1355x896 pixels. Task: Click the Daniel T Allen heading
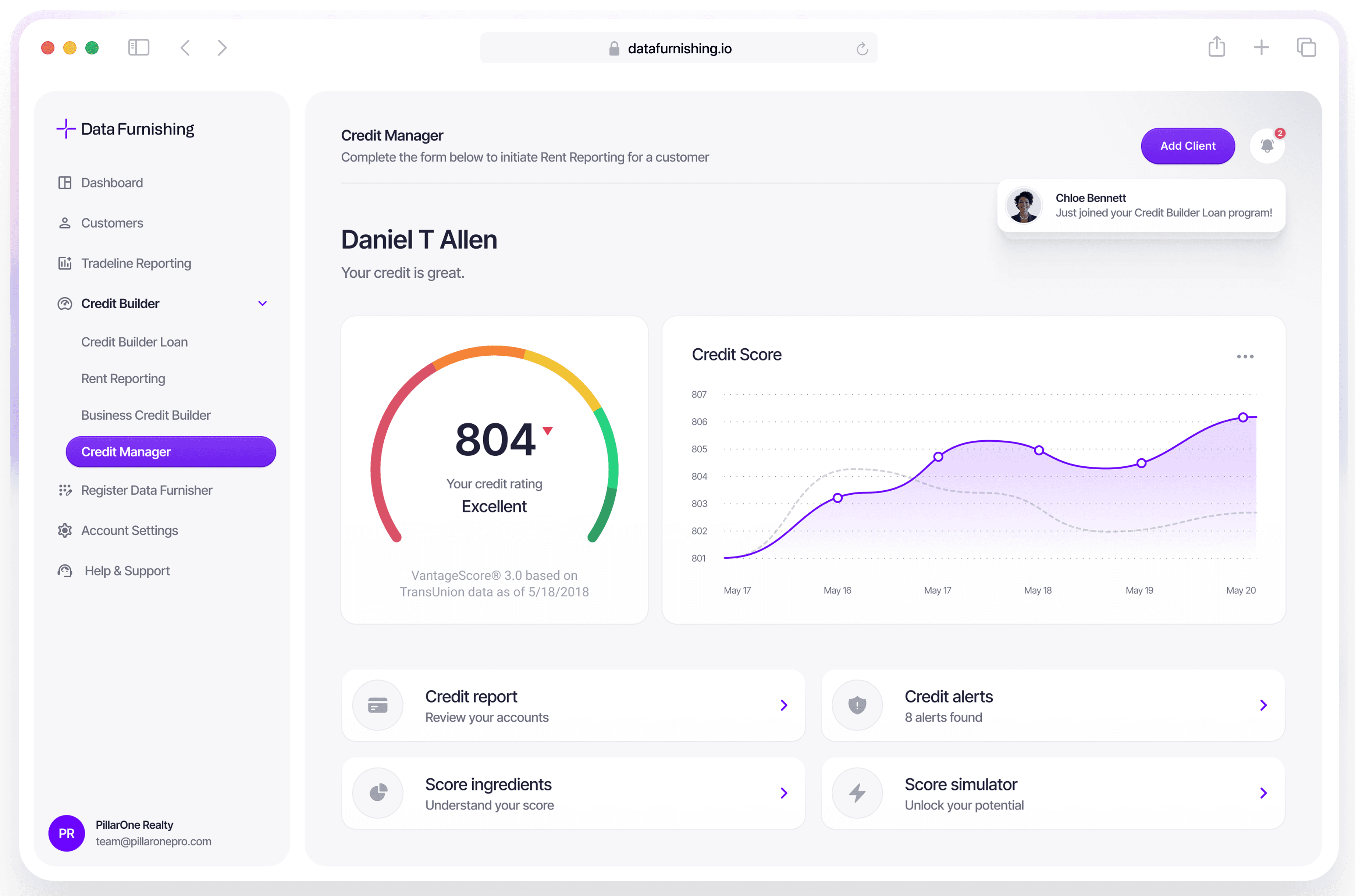tap(419, 239)
